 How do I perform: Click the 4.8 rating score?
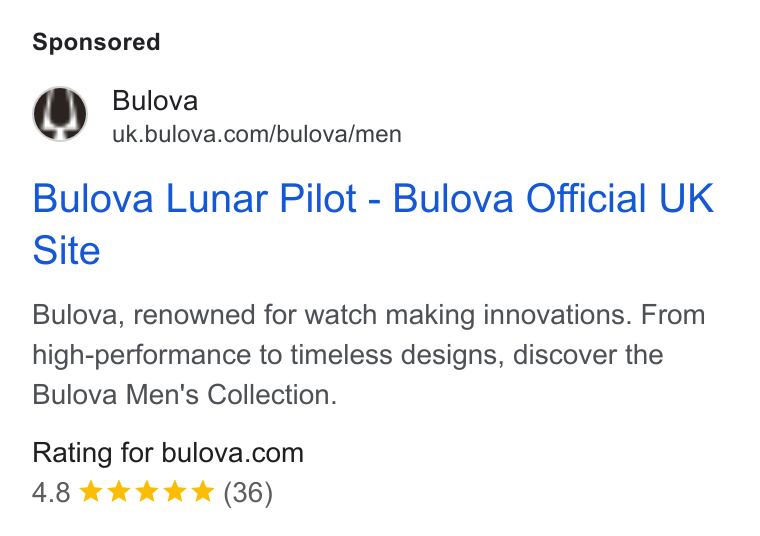51,493
